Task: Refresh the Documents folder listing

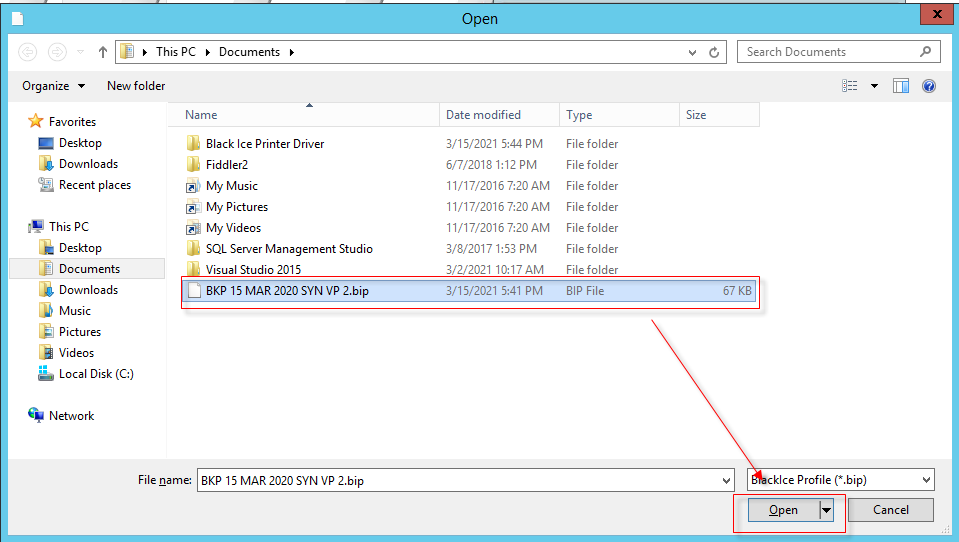Action: 714,53
